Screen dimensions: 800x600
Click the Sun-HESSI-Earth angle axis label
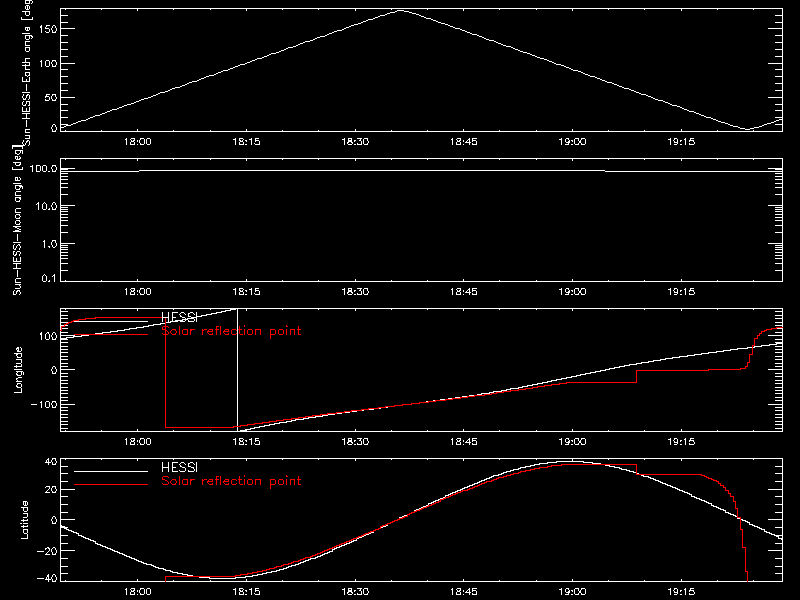point(27,73)
